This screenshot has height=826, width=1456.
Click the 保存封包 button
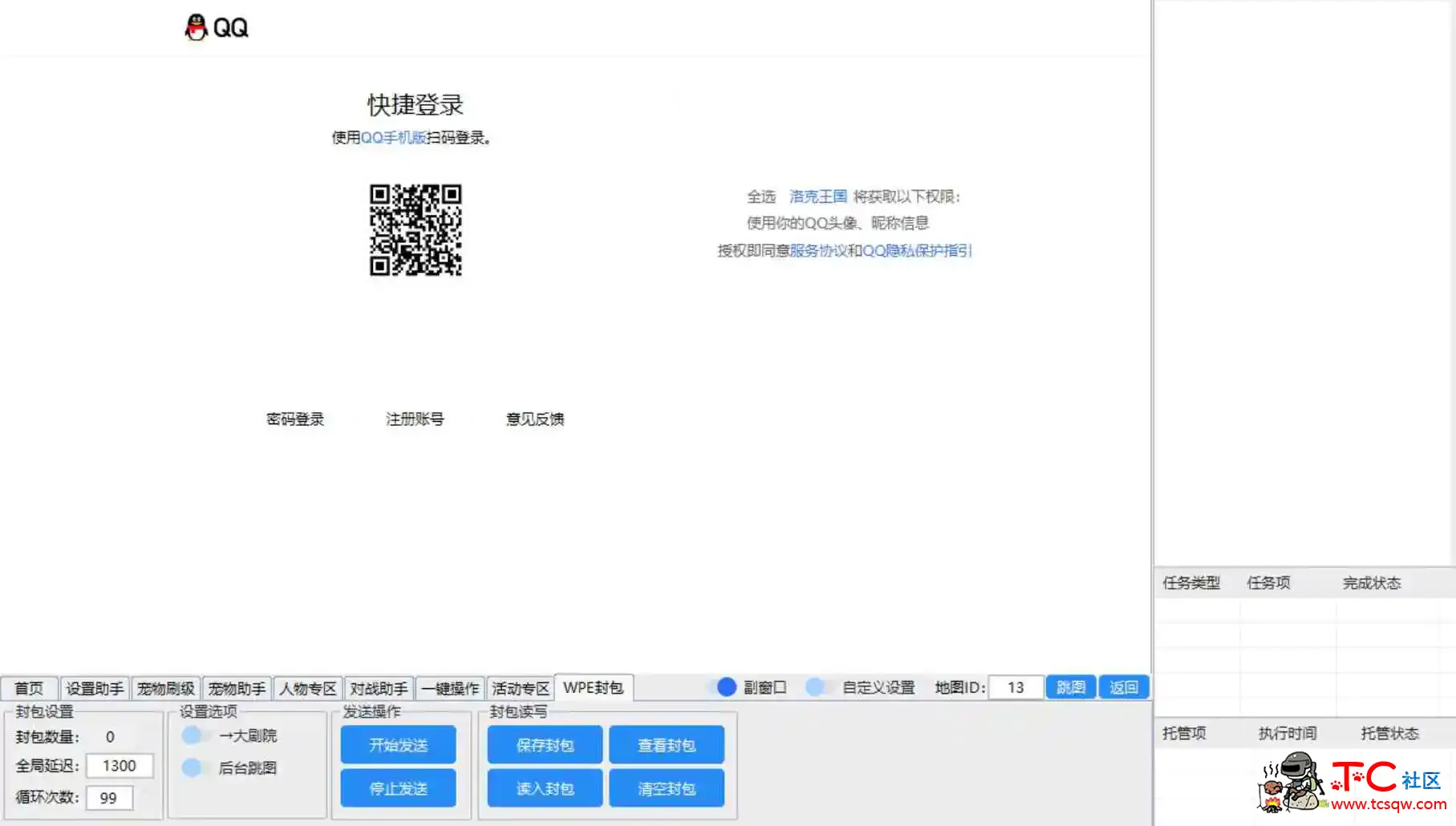[545, 745]
